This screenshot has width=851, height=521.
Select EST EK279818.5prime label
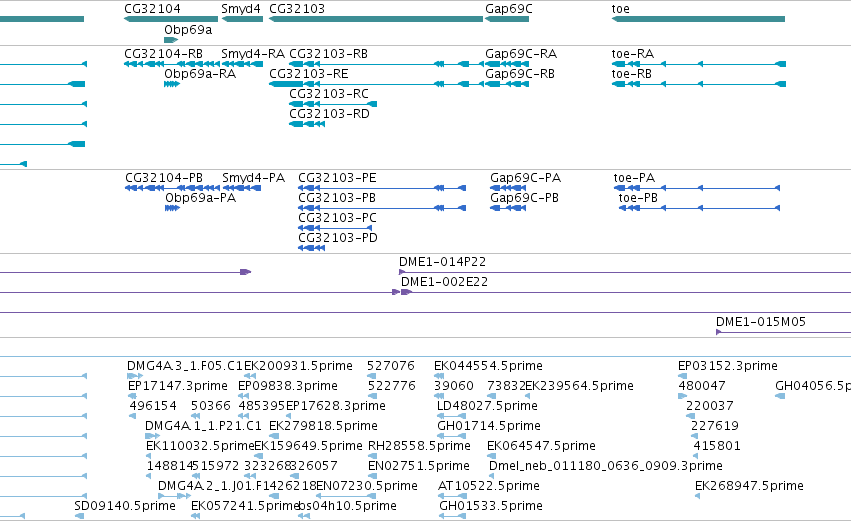click(323, 426)
